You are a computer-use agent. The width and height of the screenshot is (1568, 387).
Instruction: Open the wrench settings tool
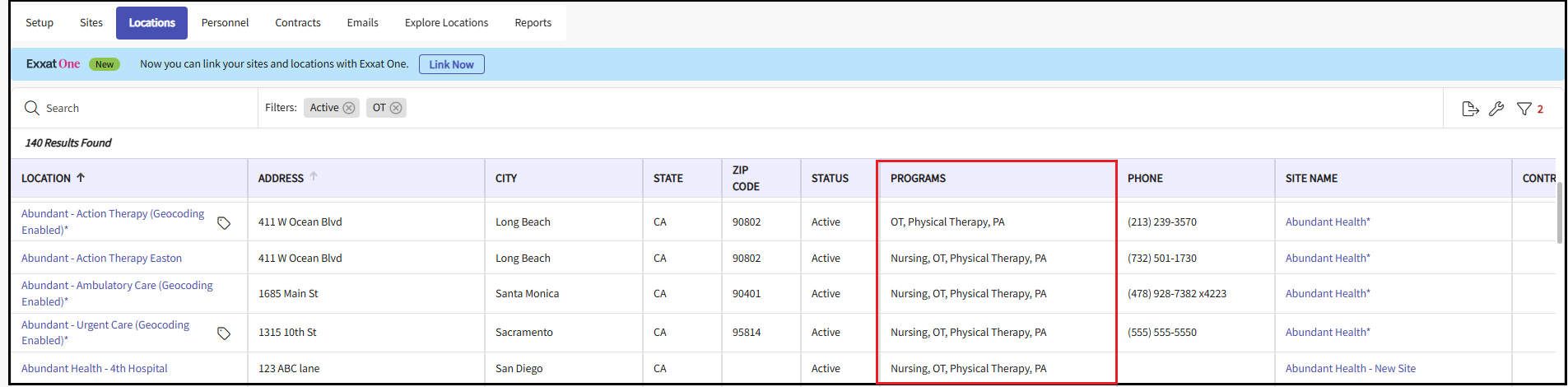point(1496,109)
